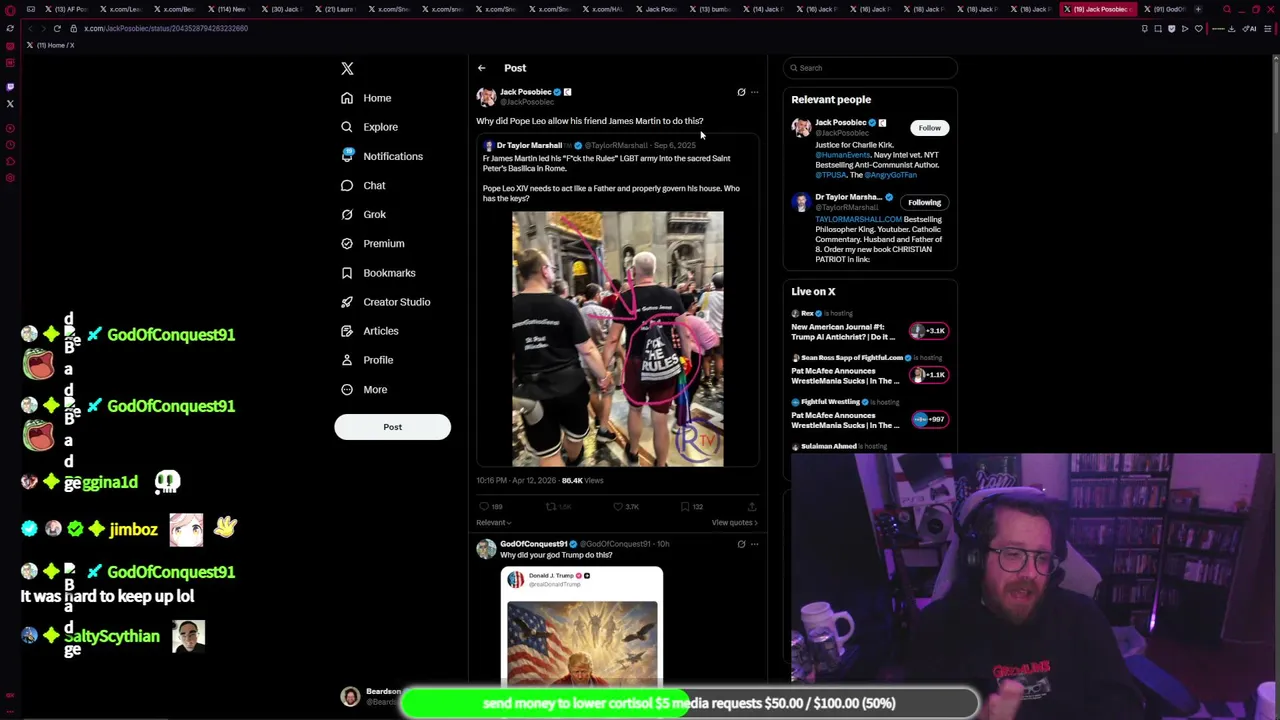This screenshot has width=1280, height=720.
Task: Switch to the '(91) GodOfC' browser tab
Action: click(x=1164, y=9)
